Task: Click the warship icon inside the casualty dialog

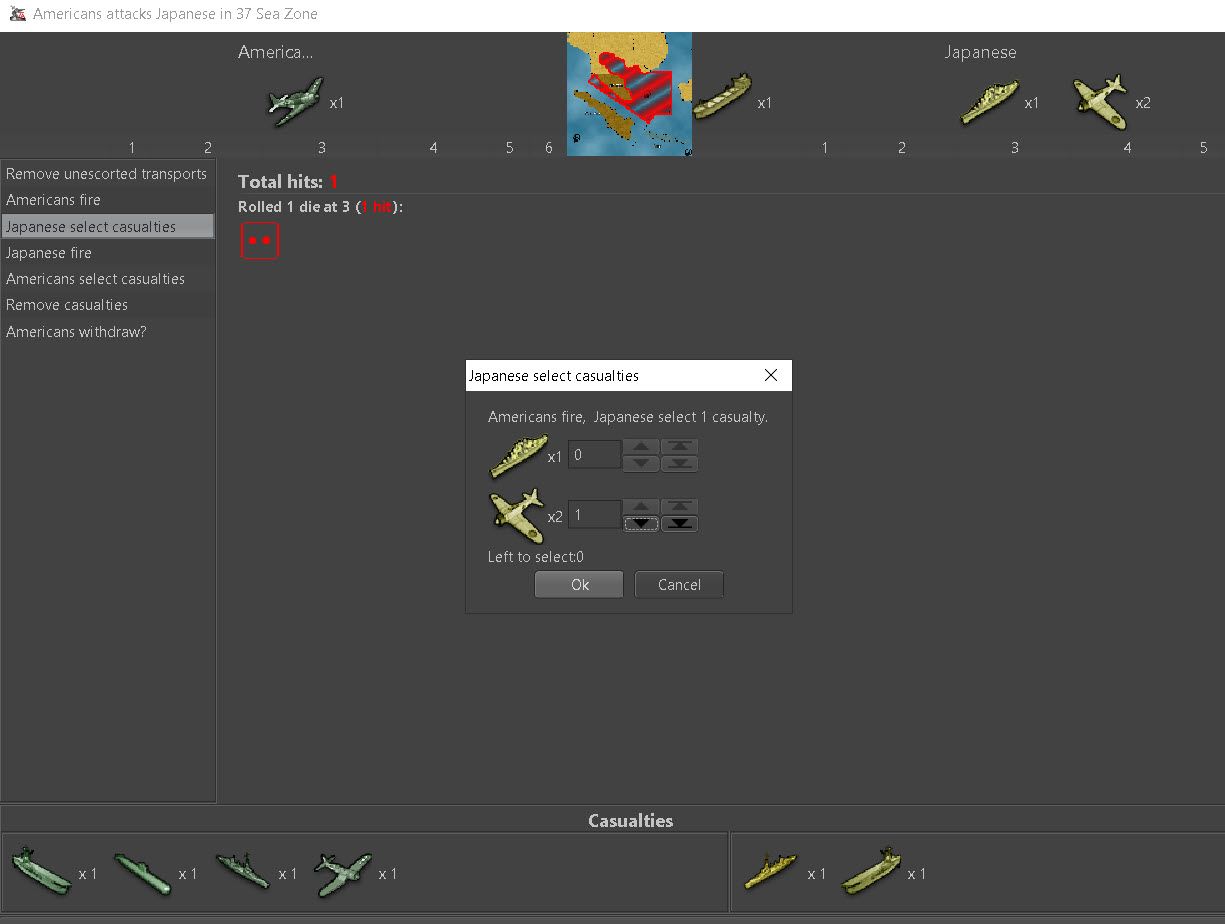Action: (517, 456)
